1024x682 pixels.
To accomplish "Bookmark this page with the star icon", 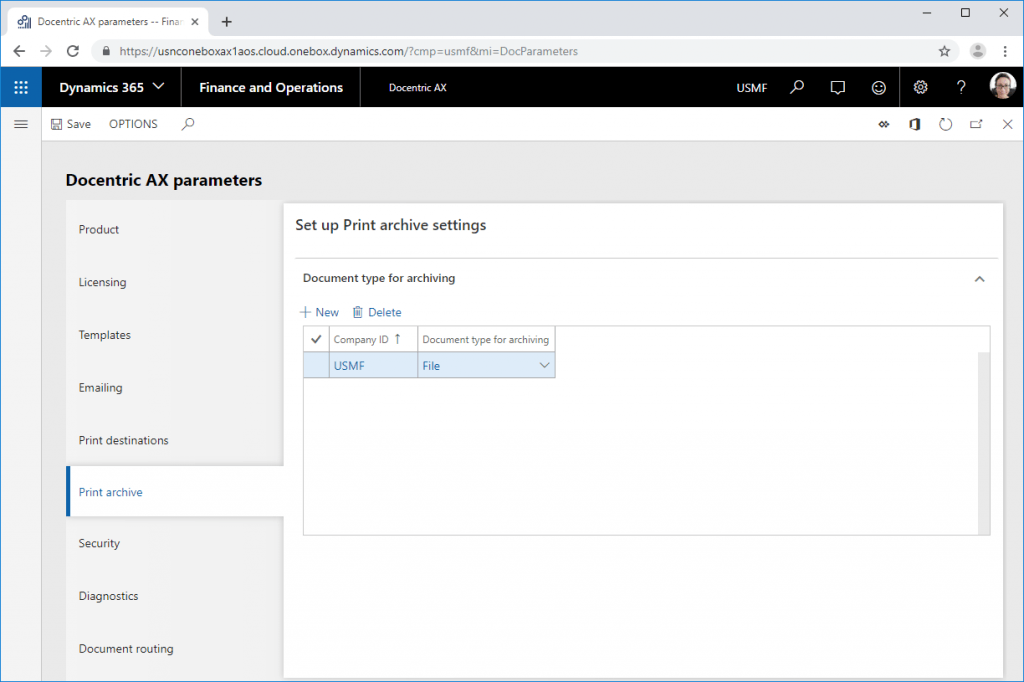I will [944, 51].
